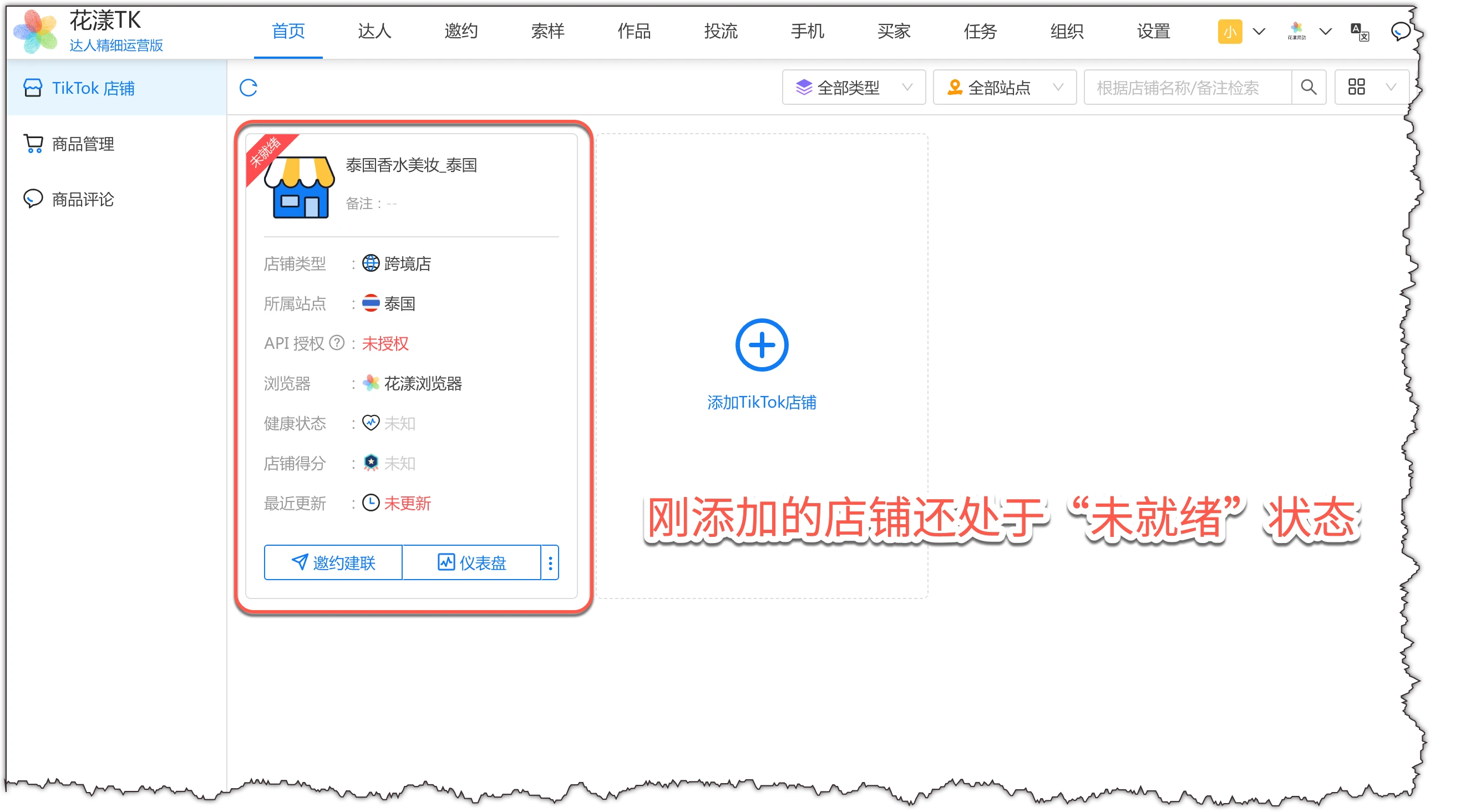Open the message chat bubble icon

tap(1400, 32)
